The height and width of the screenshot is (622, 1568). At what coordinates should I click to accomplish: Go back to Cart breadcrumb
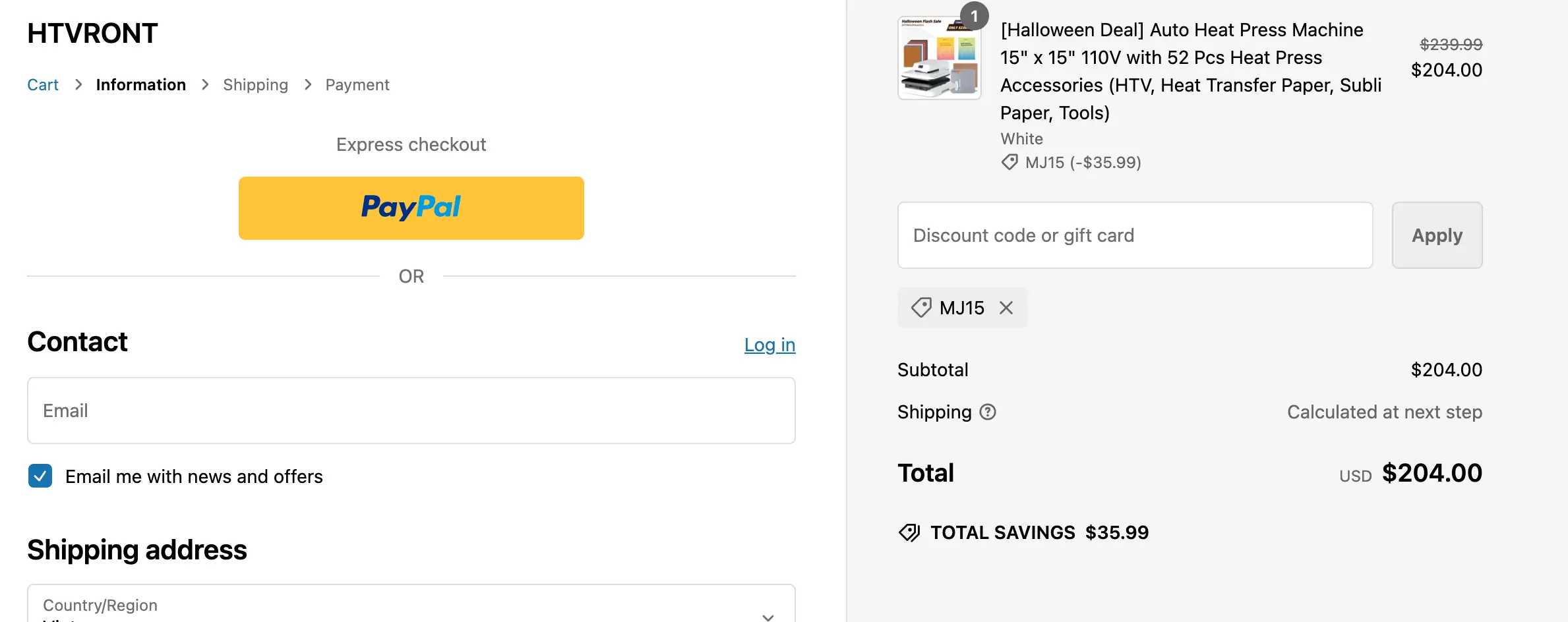pyautogui.click(x=43, y=85)
